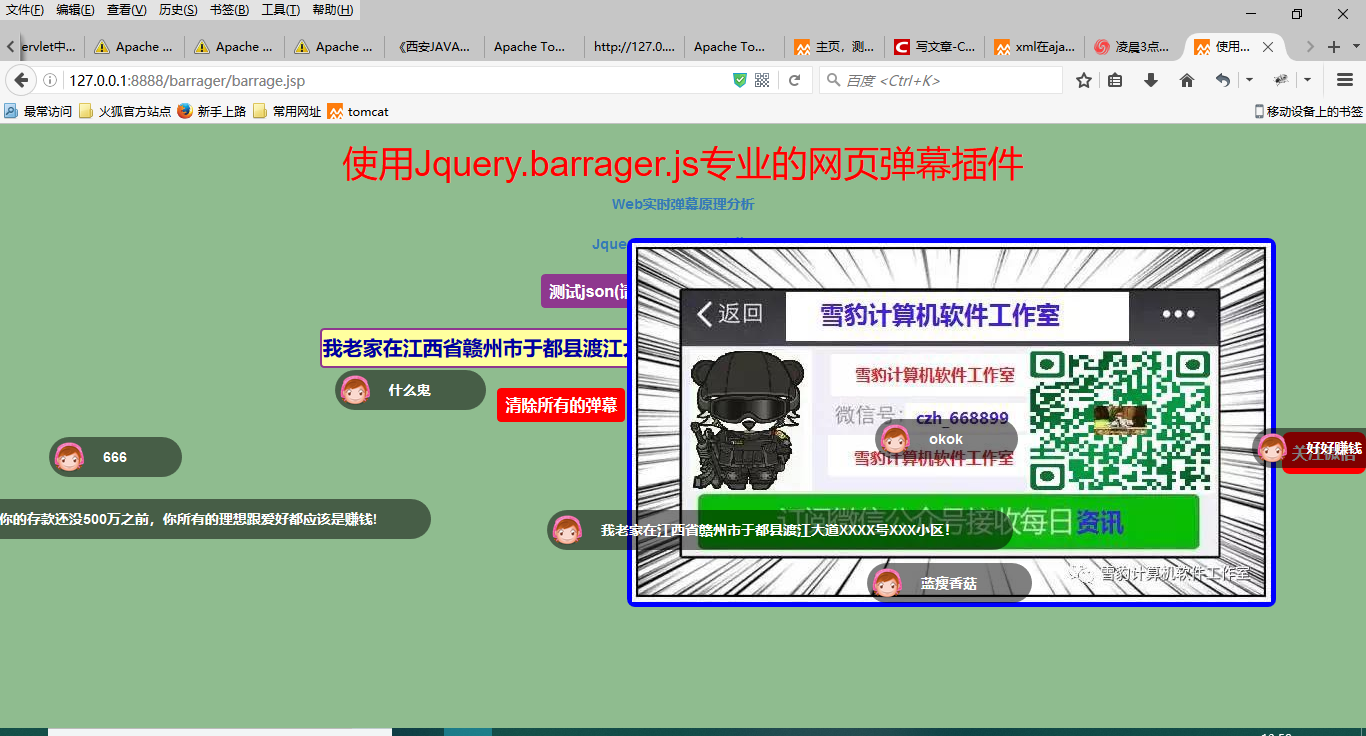Viewport: 1366px width, 736px height.
Task: Open the 最常访问 bookmark folder
Action: [x=38, y=111]
